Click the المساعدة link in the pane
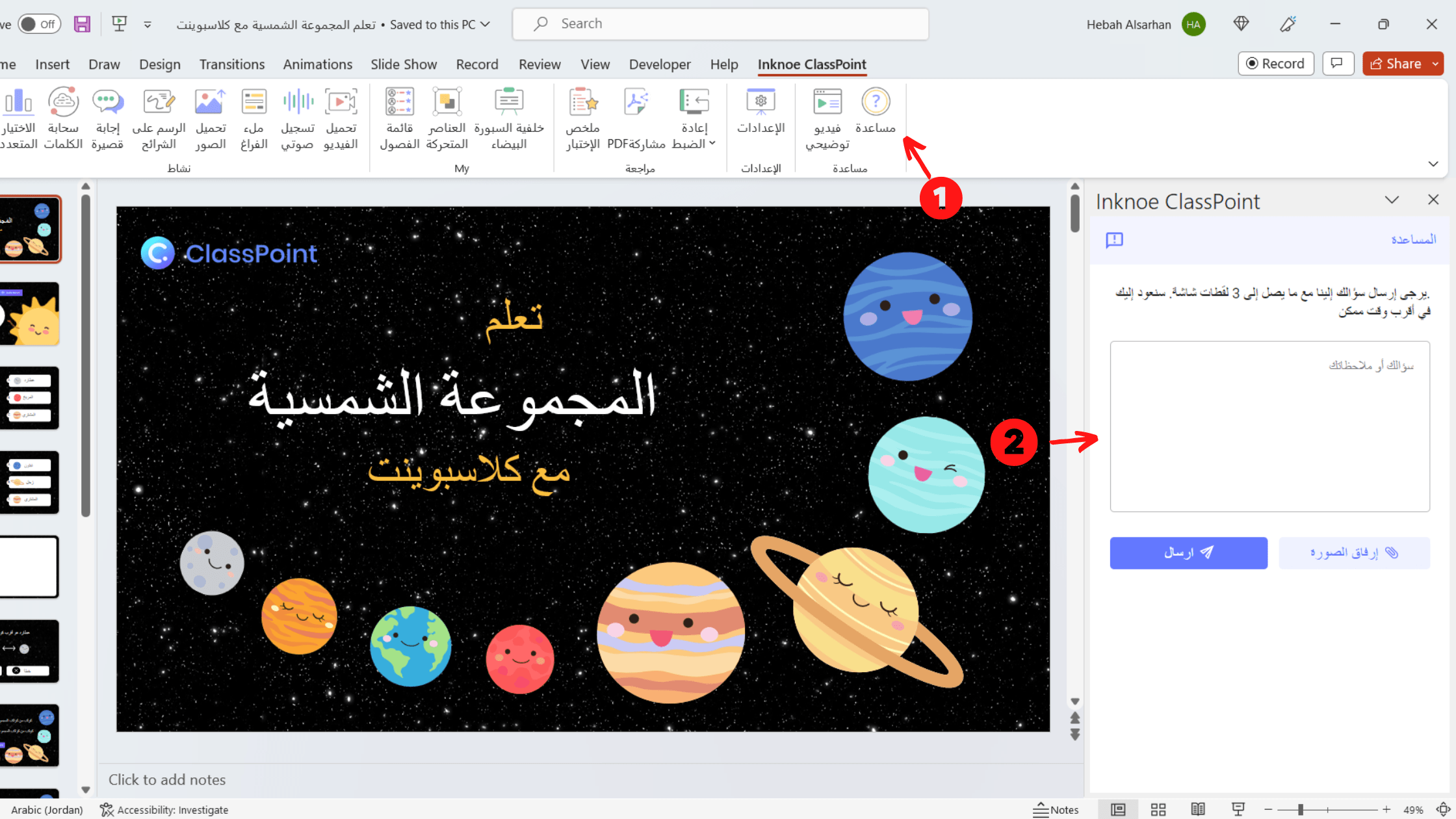 (1414, 240)
